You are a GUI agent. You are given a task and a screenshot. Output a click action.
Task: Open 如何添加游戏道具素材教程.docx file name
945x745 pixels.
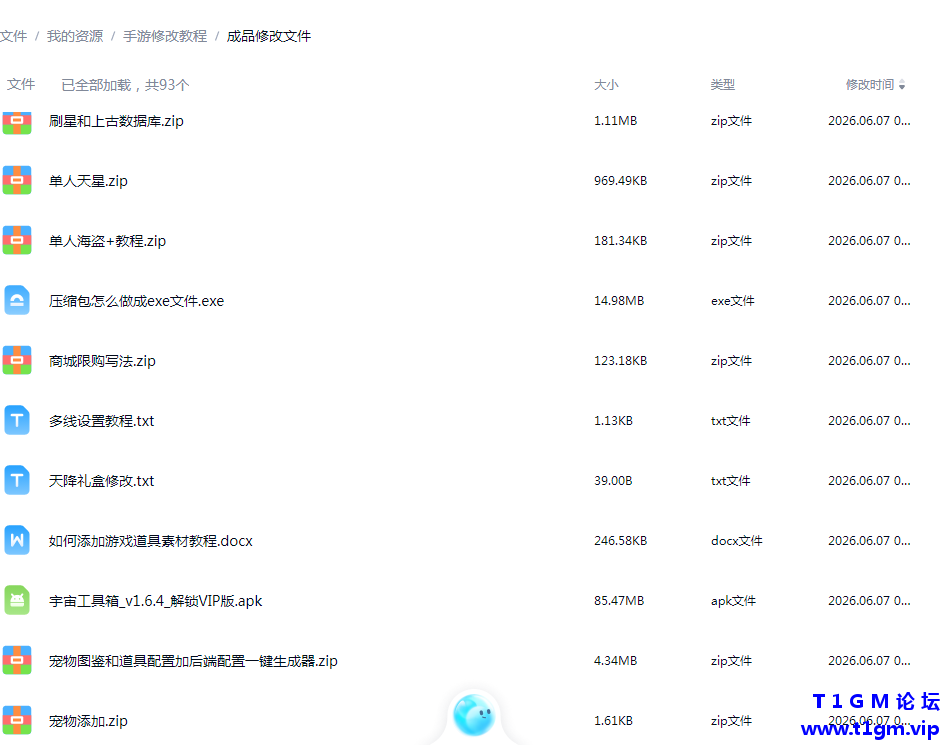click(151, 541)
